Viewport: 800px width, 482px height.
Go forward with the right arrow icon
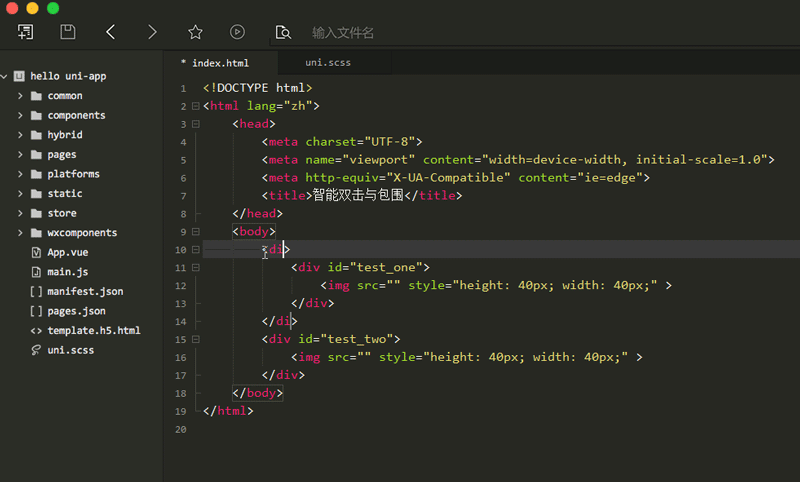(x=152, y=32)
